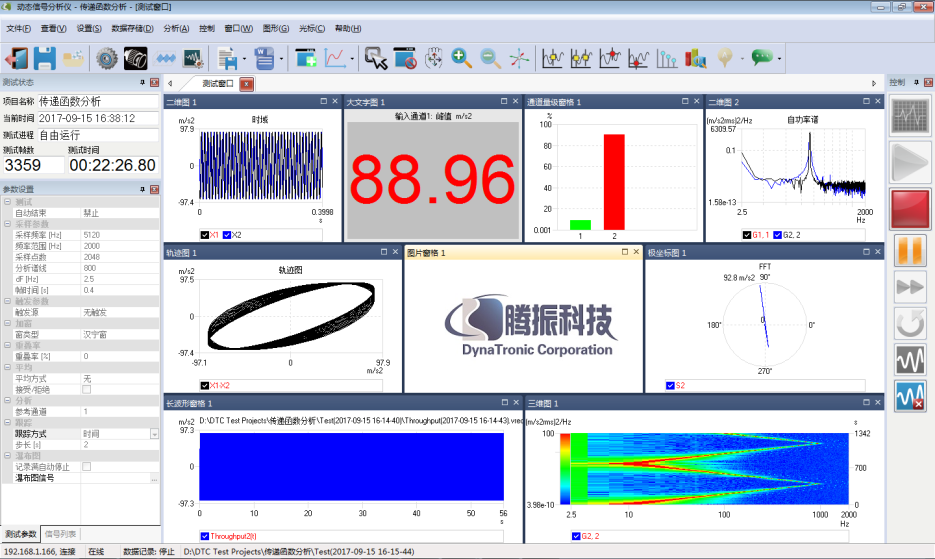This screenshot has height=559, width=935.
Task: Click the black sensor hardware icon
Action: coord(135,58)
